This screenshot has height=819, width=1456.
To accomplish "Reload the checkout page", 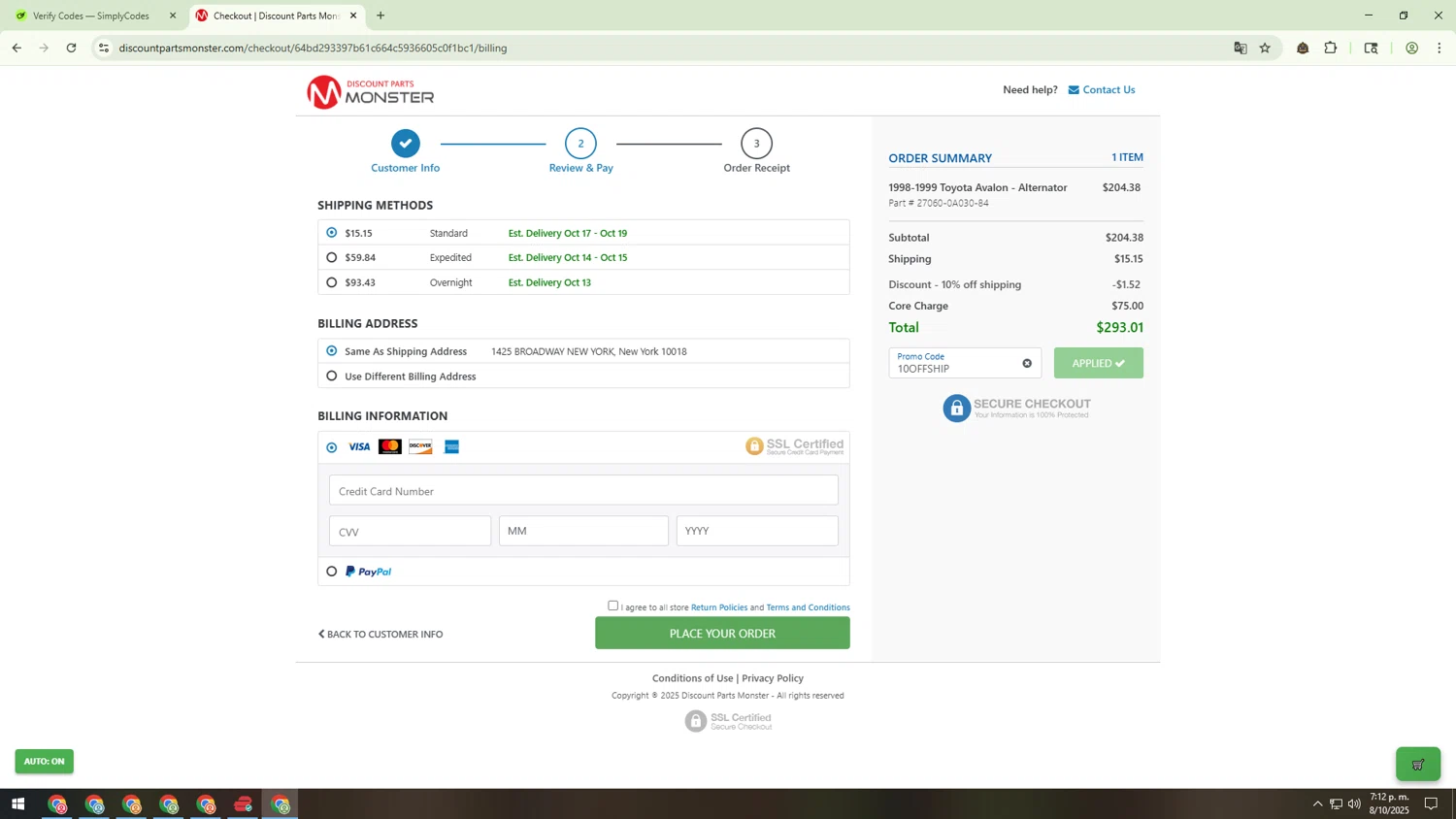I will (x=71, y=48).
